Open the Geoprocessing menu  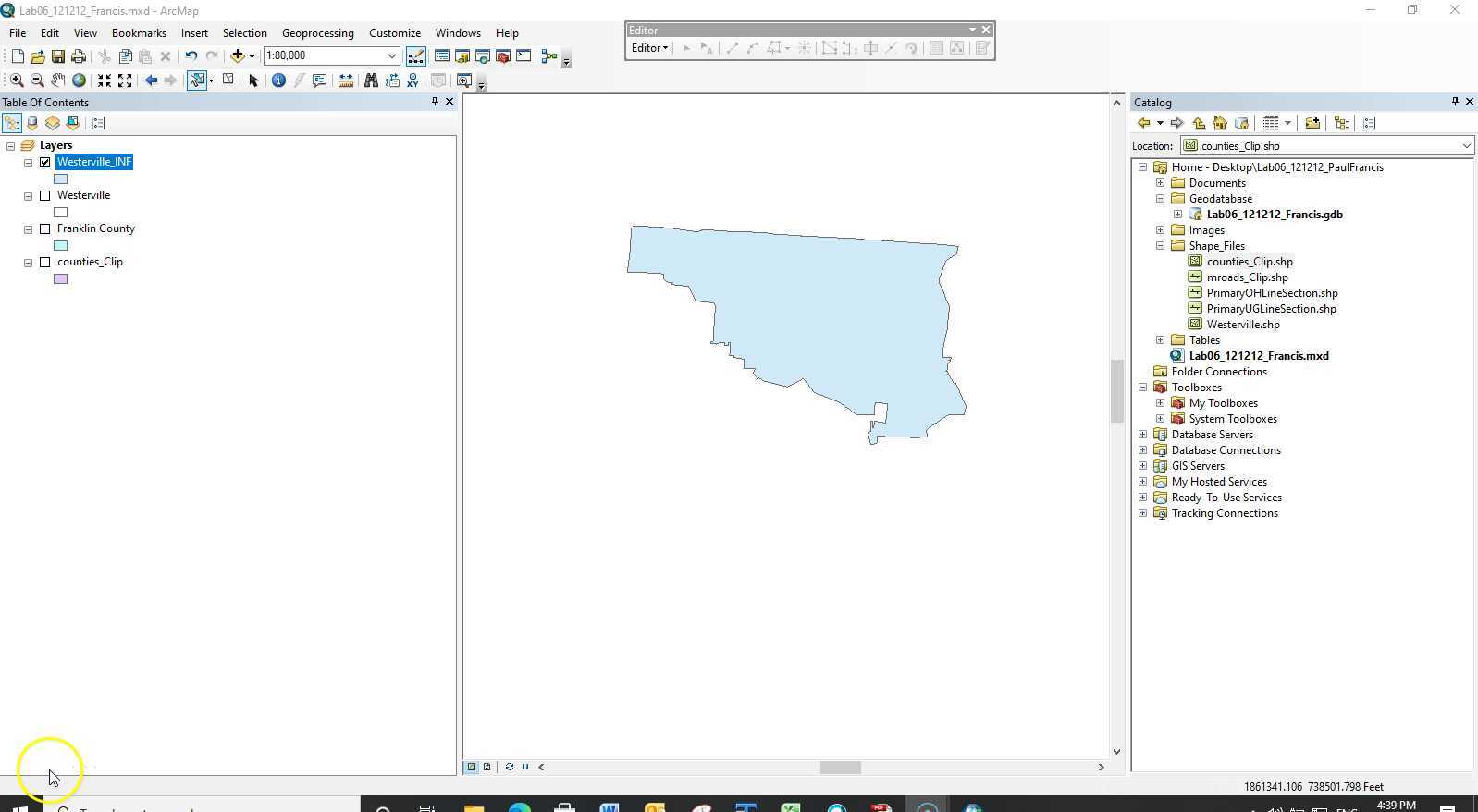click(317, 33)
